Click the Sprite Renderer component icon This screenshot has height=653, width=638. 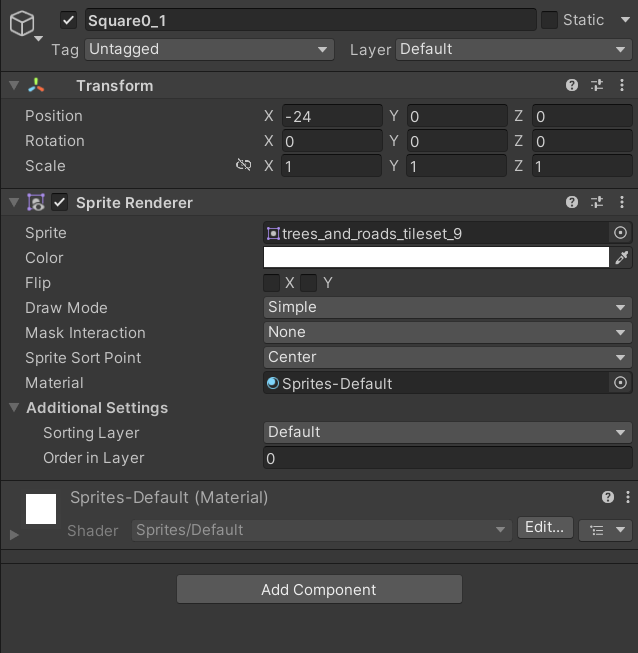click(x=36, y=202)
